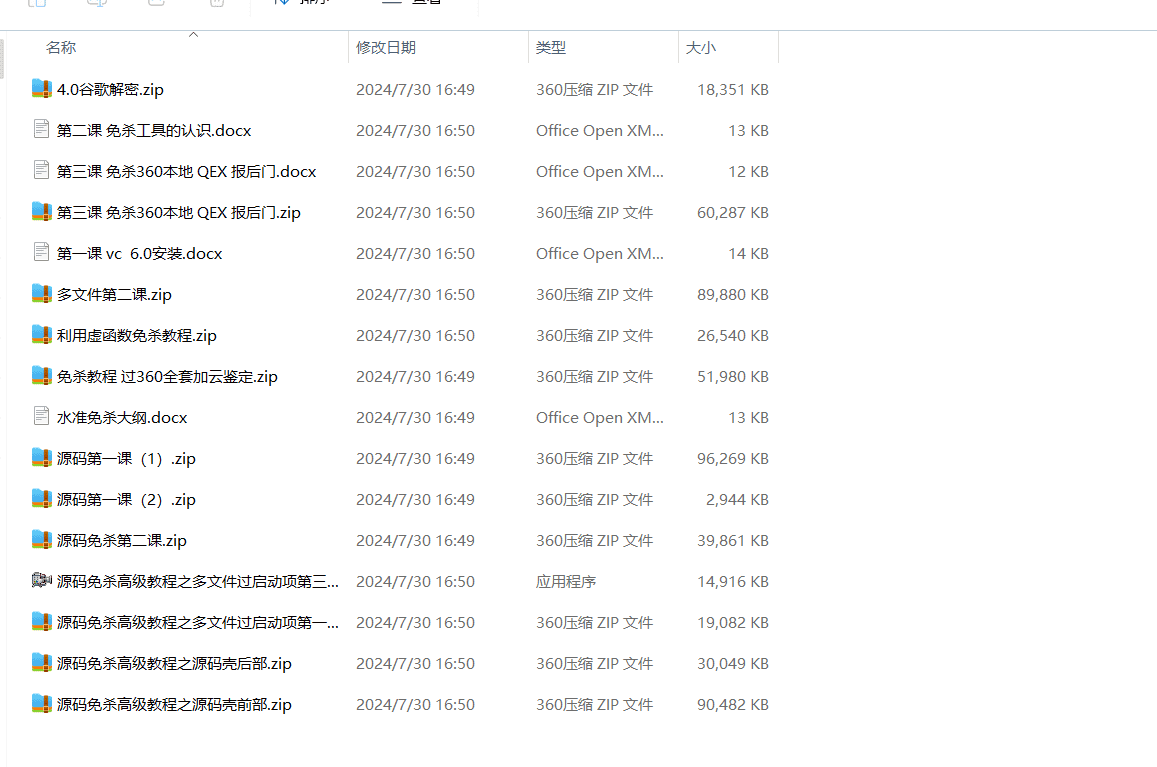Click the size value 19,082 KB
Screen dimensions: 1157x767
click(733, 622)
